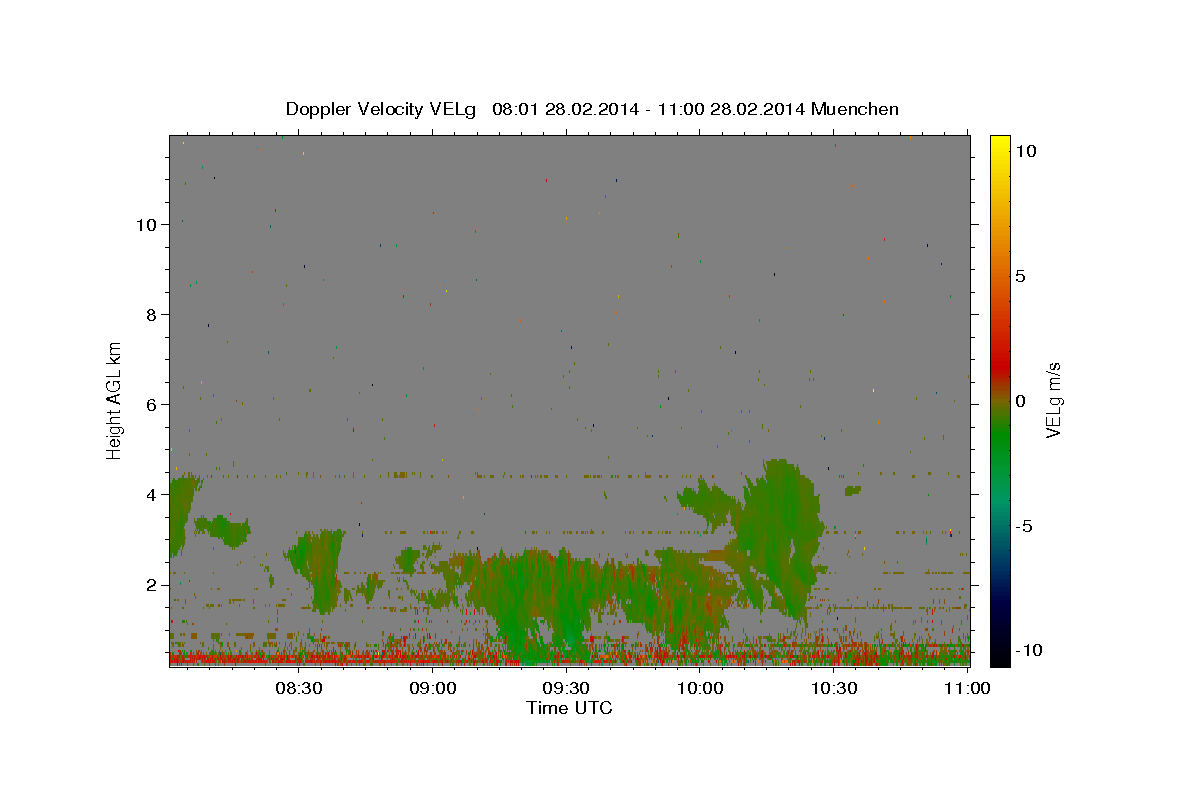Click the colorbar value 0 label
Image resolution: width=1200 pixels, height=800 pixels.
pyautogui.click(x=1020, y=401)
